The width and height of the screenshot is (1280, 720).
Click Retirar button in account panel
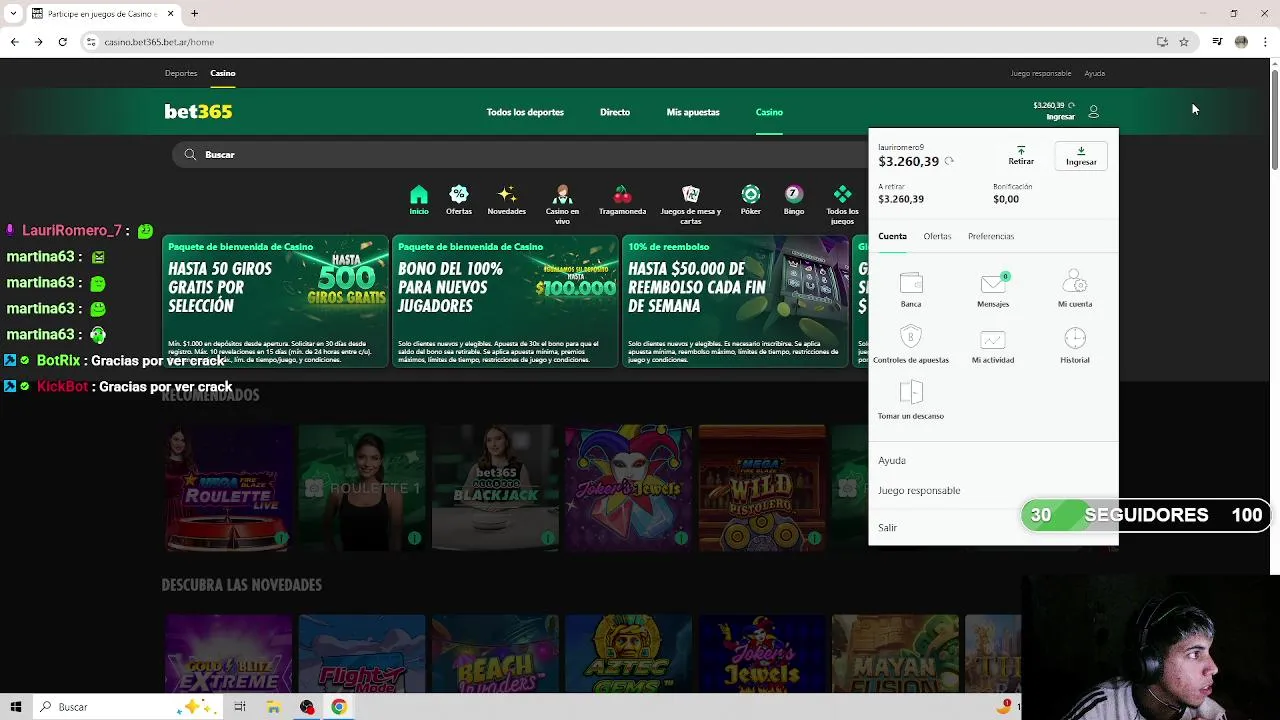[x=1021, y=155]
